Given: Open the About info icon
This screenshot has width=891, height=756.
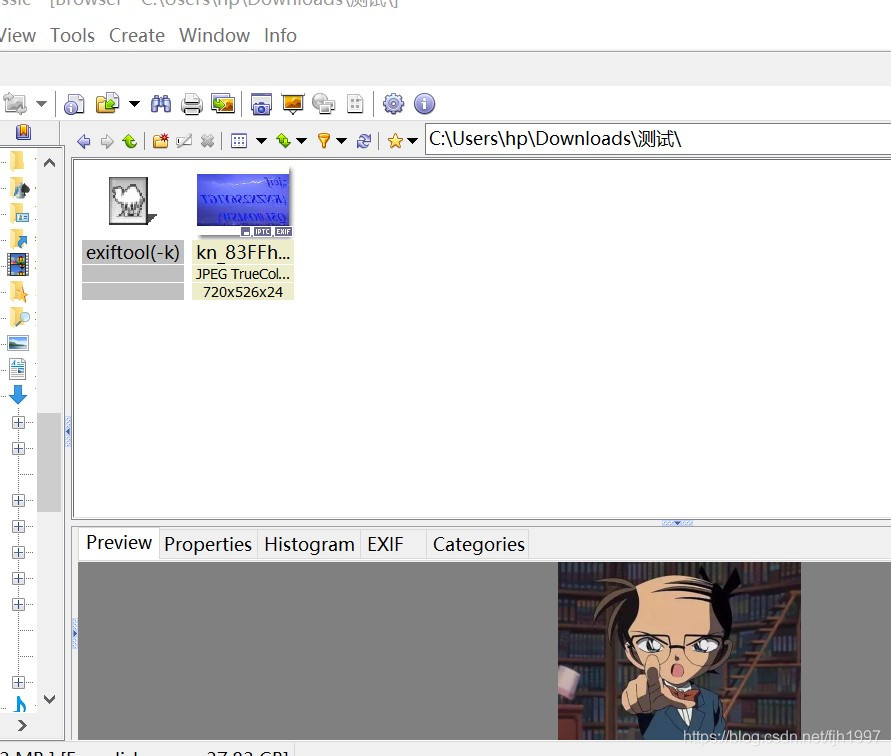Looking at the screenshot, I should [424, 104].
